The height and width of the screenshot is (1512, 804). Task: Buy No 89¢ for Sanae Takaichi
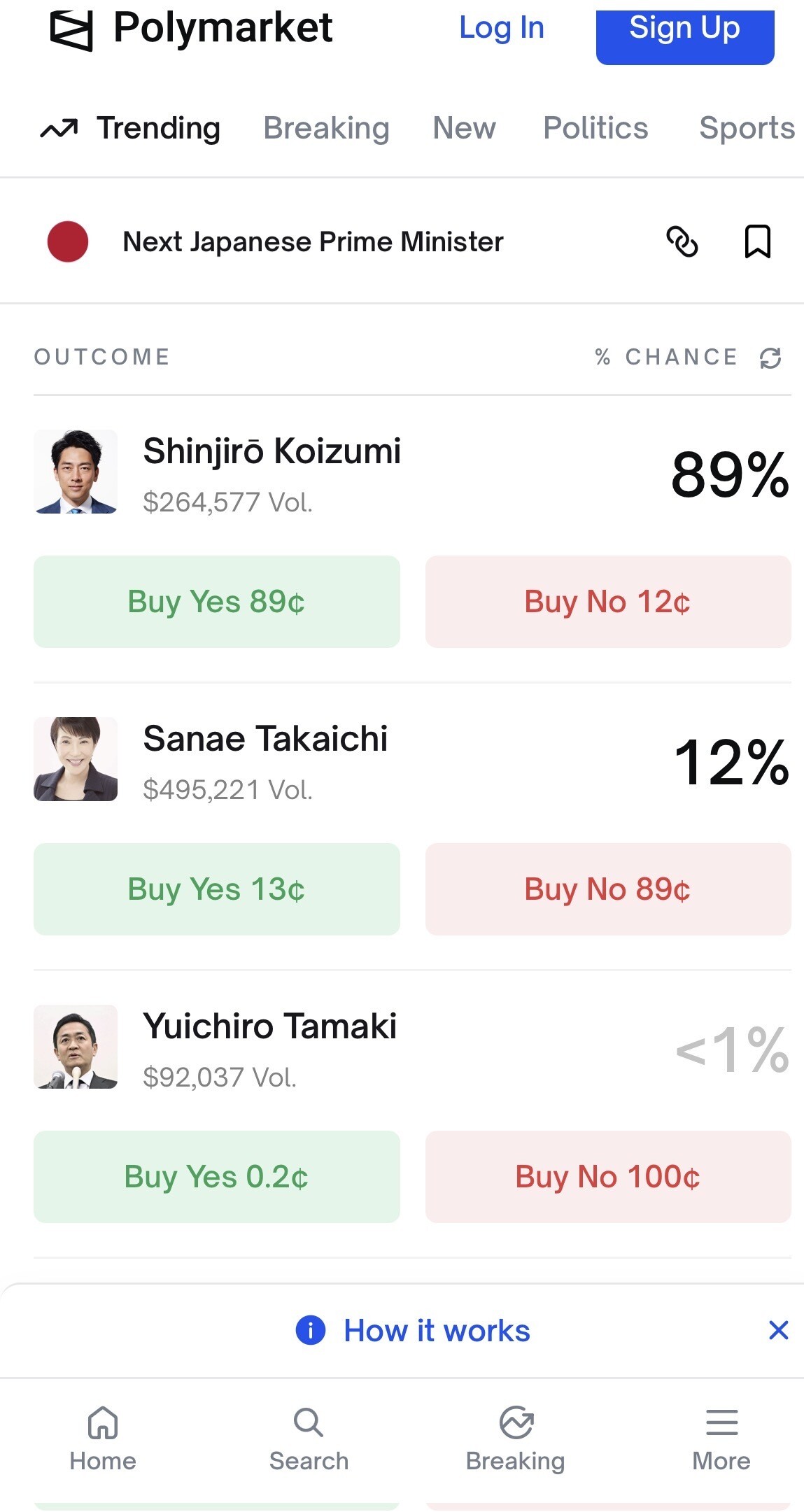coord(608,889)
